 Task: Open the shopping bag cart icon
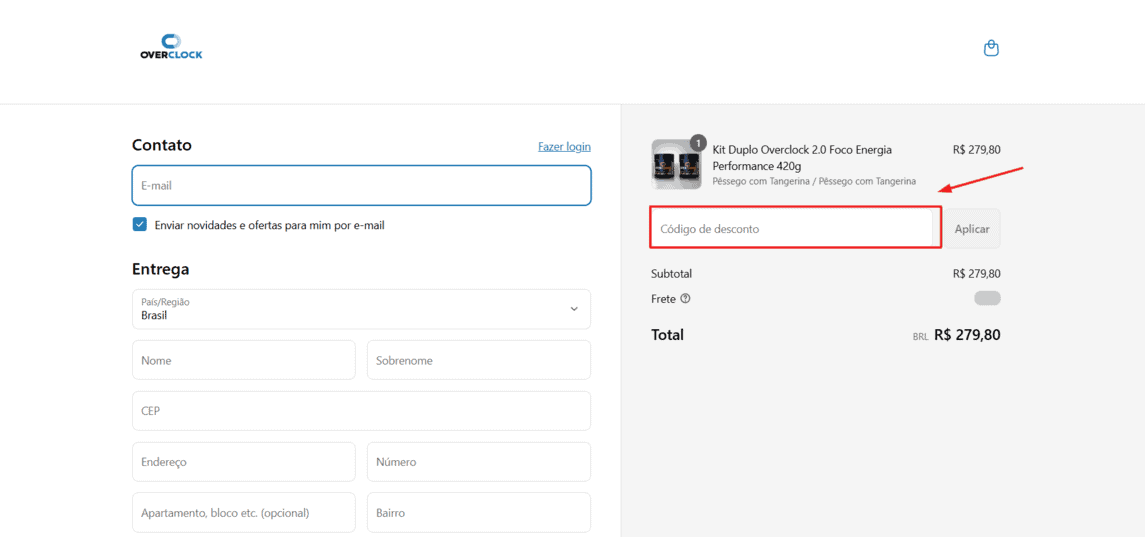[991, 48]
